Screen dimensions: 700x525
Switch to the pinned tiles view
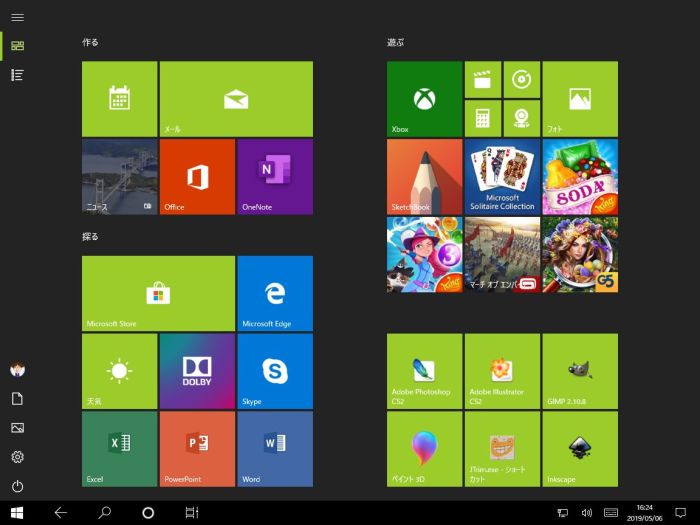tap(17, 45)
